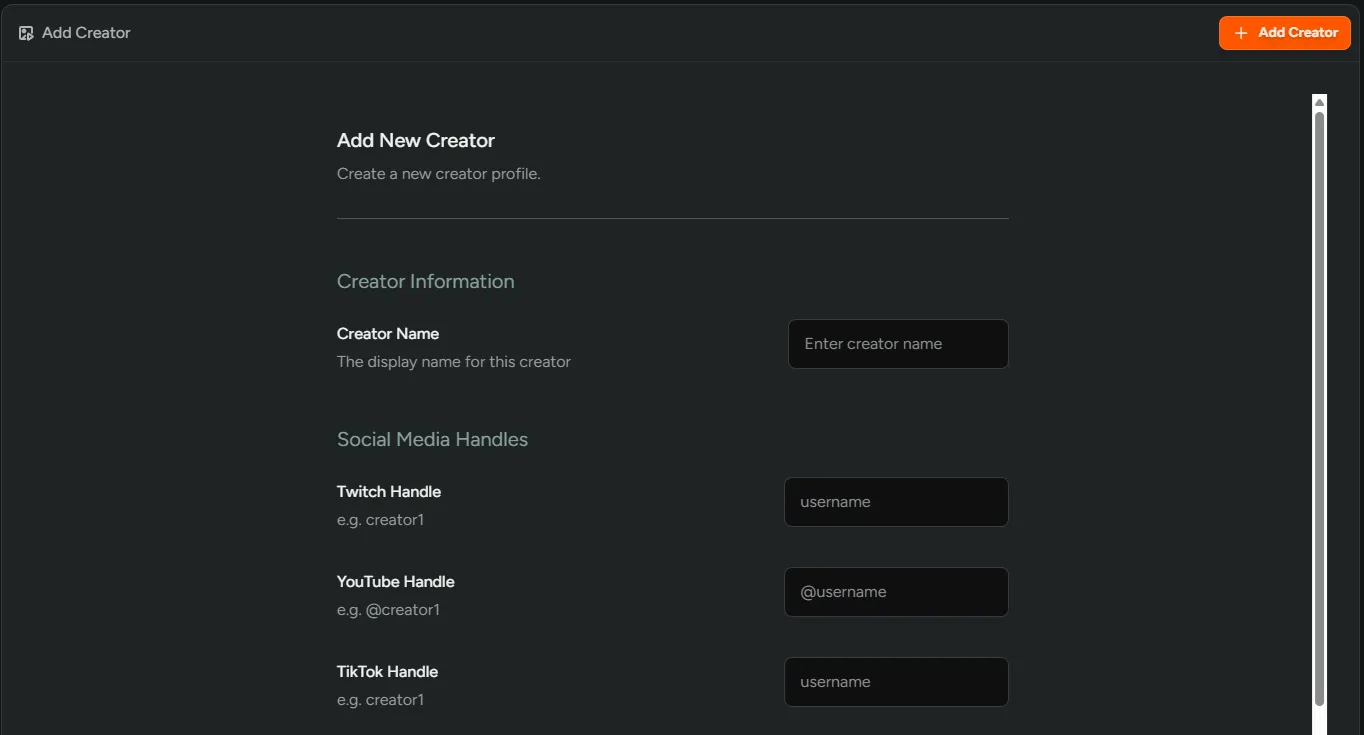Image resolution: width=1364 pixels, height=735 pixels.
Task: Click the TikTok Handle label text
Action: click(x=387, y=671)
